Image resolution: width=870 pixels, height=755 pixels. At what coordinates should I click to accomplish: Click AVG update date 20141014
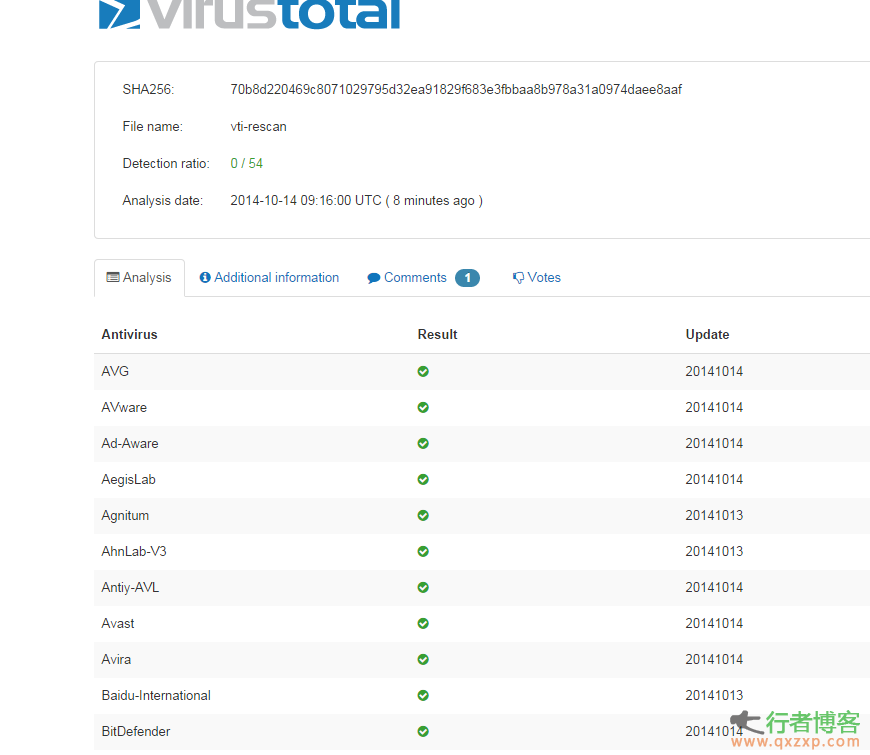point(714,372)
